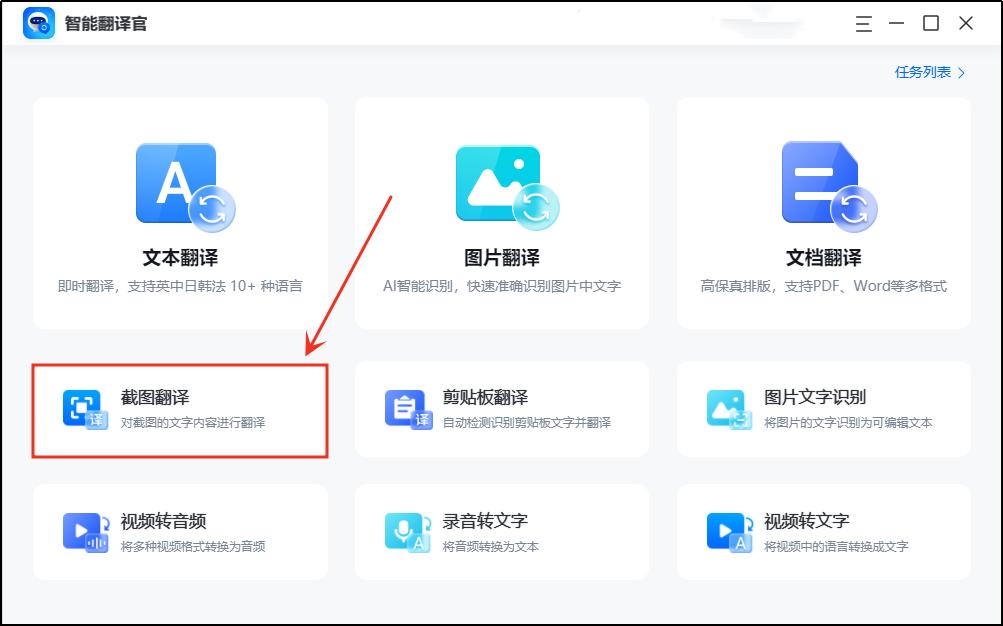
Task: Click the 智能翻译官 app logo
Action: click(x=39, y=22)
